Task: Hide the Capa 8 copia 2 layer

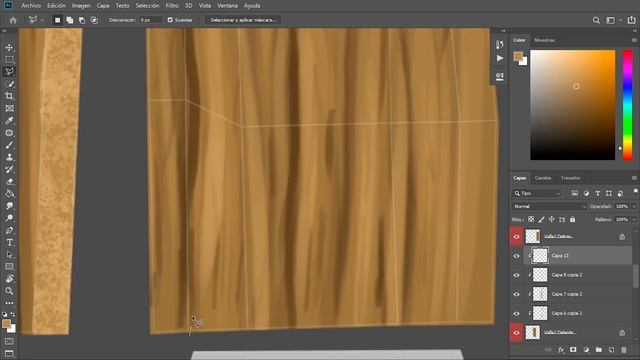Action: (516, 275)
